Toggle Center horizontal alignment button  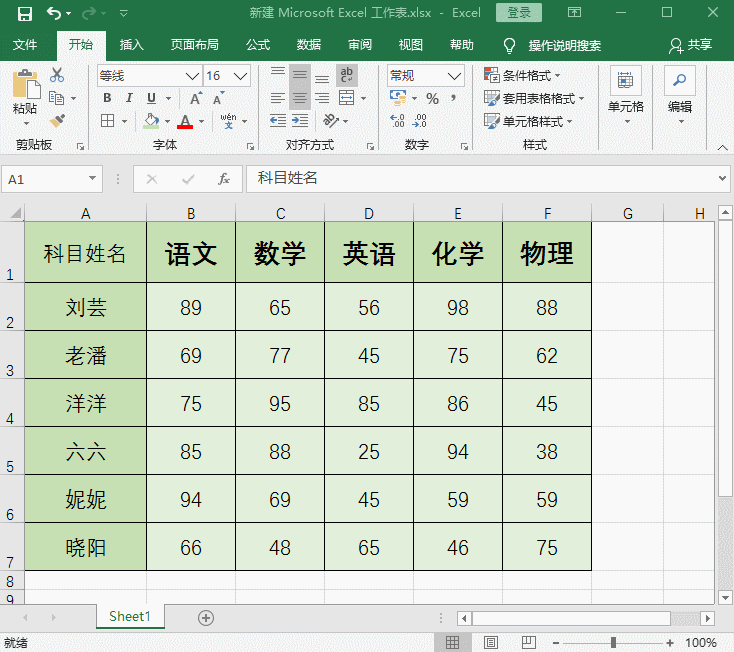[300, 98]
